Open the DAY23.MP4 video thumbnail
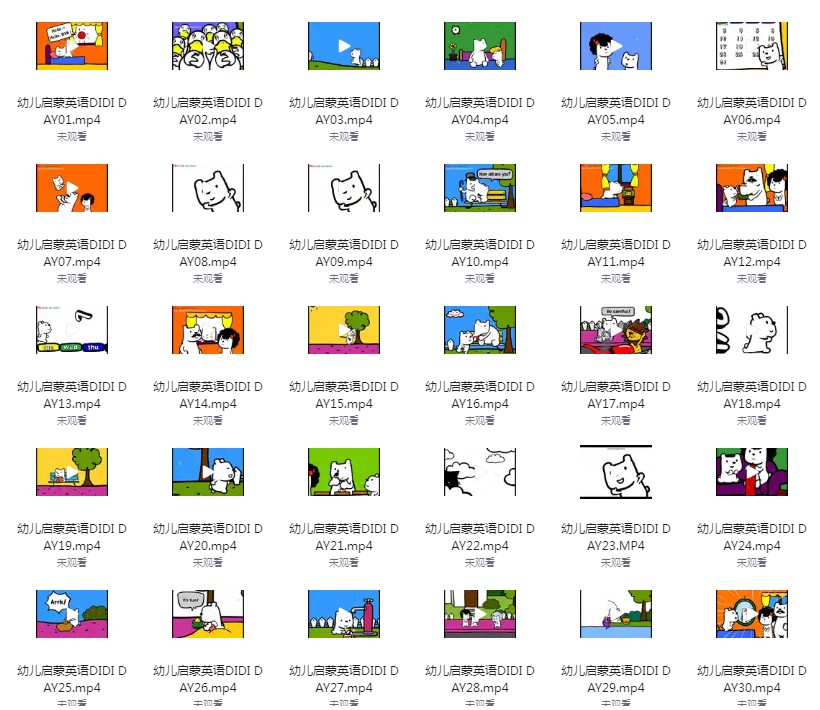The height and width of the screenshot is (710, 820). pos(616,472)
